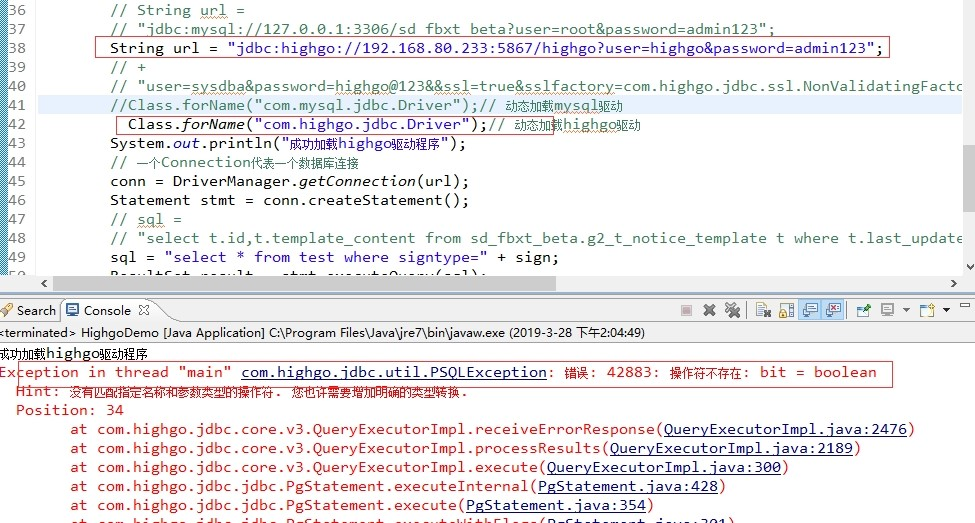The height and width of the screenshot is (523, 975).
Task: Click the System.out.println statement line
Action: (288, 144)
